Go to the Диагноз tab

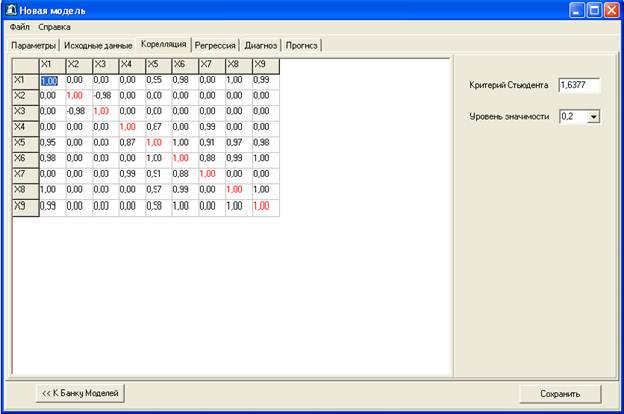pyautogui.click(x=261, y=45)
